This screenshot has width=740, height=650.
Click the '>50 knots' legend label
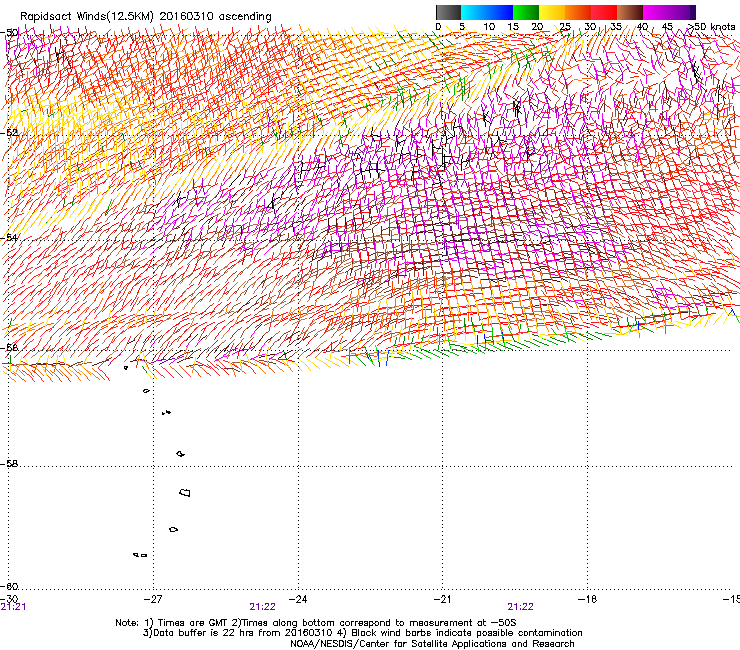pos(711,26)
